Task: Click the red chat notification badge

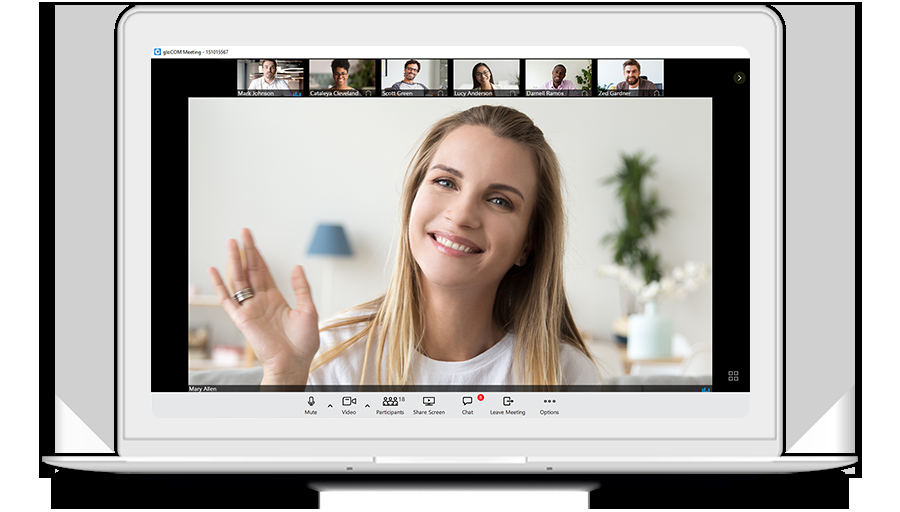Action: 480,397
